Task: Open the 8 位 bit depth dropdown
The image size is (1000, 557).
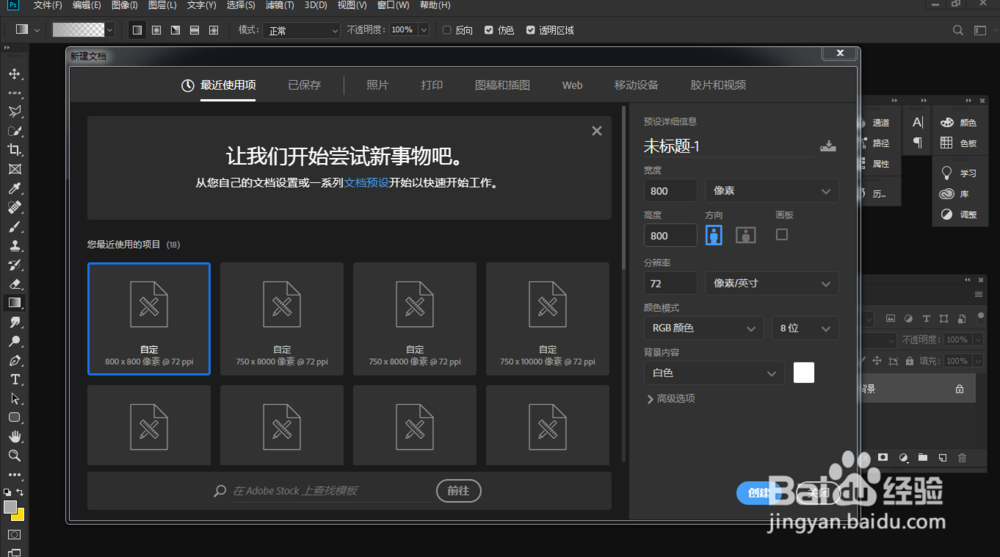Action: coord(805,328)
